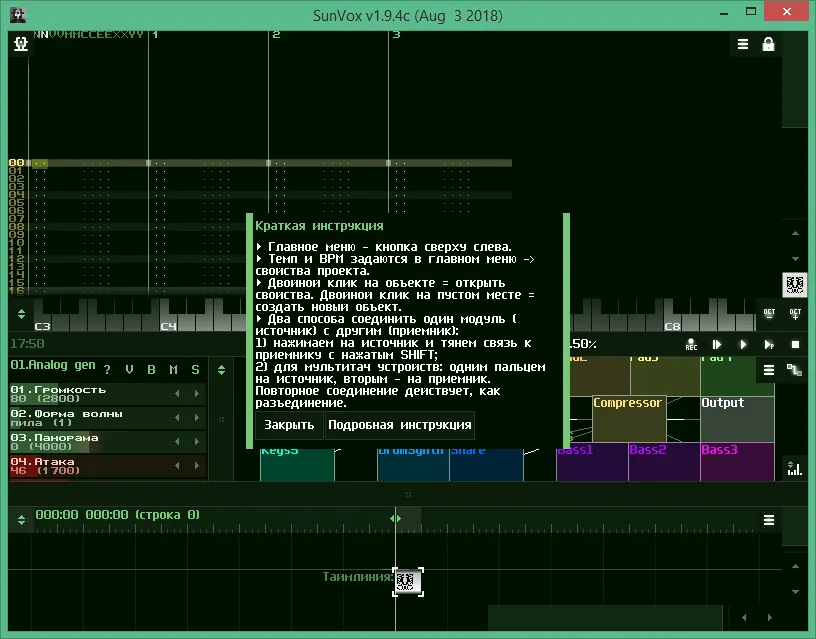Expand the module controller panel arrows

tap(222, 370)
